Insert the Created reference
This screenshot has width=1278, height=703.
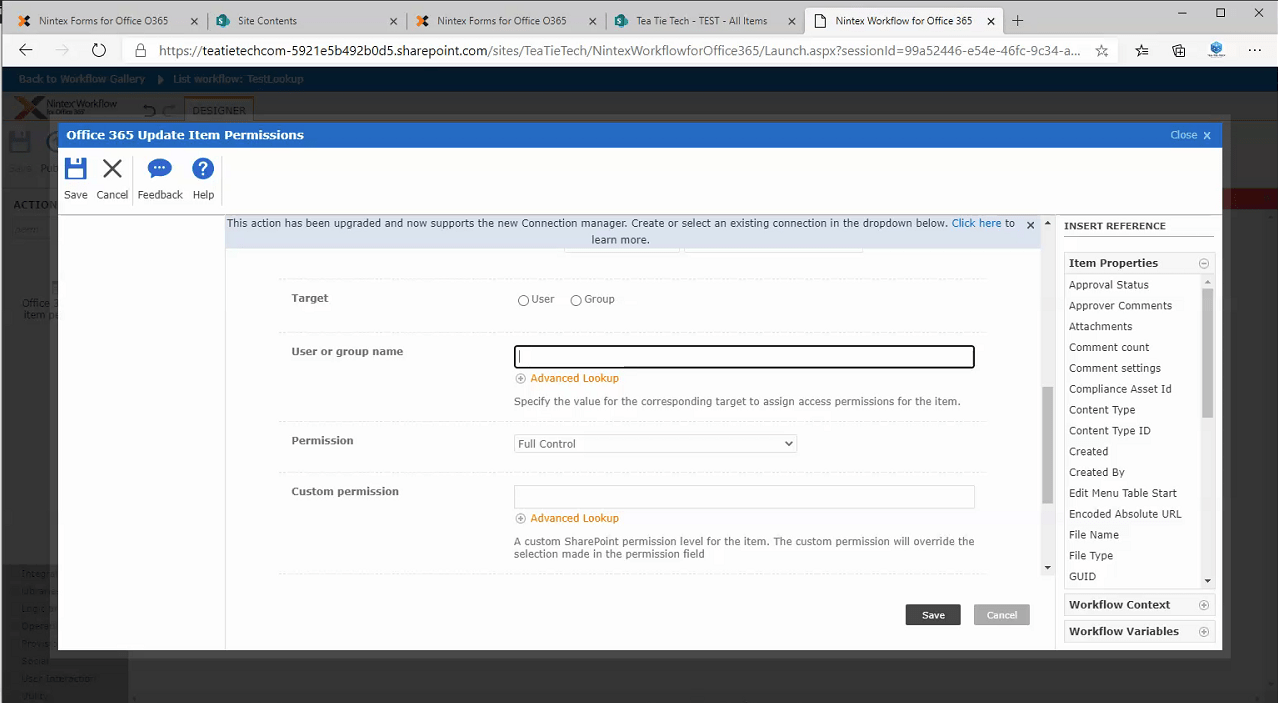coord(1088,452)
